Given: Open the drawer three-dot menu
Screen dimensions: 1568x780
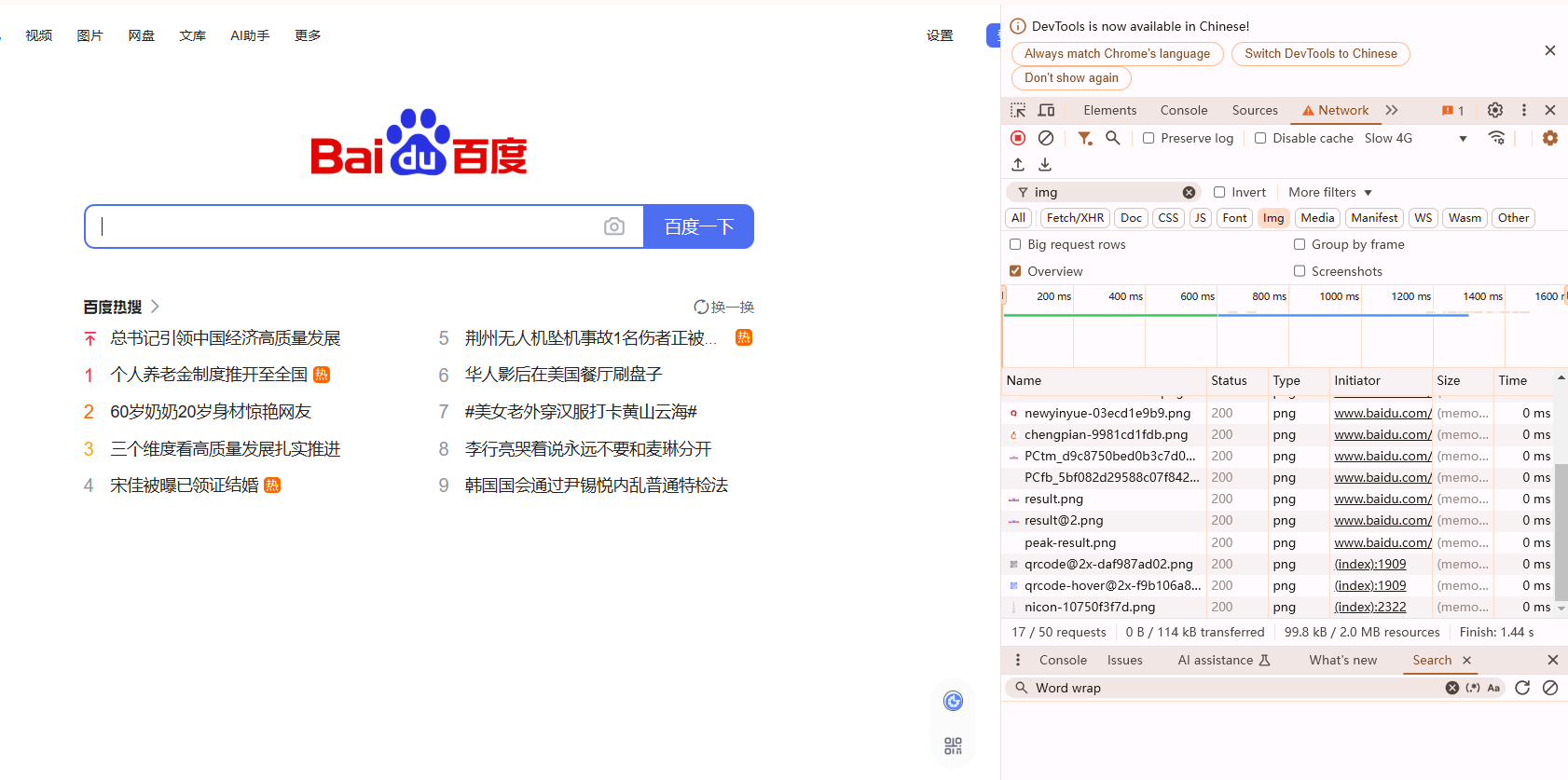Looking at the screenshot, I should 1018,660.
